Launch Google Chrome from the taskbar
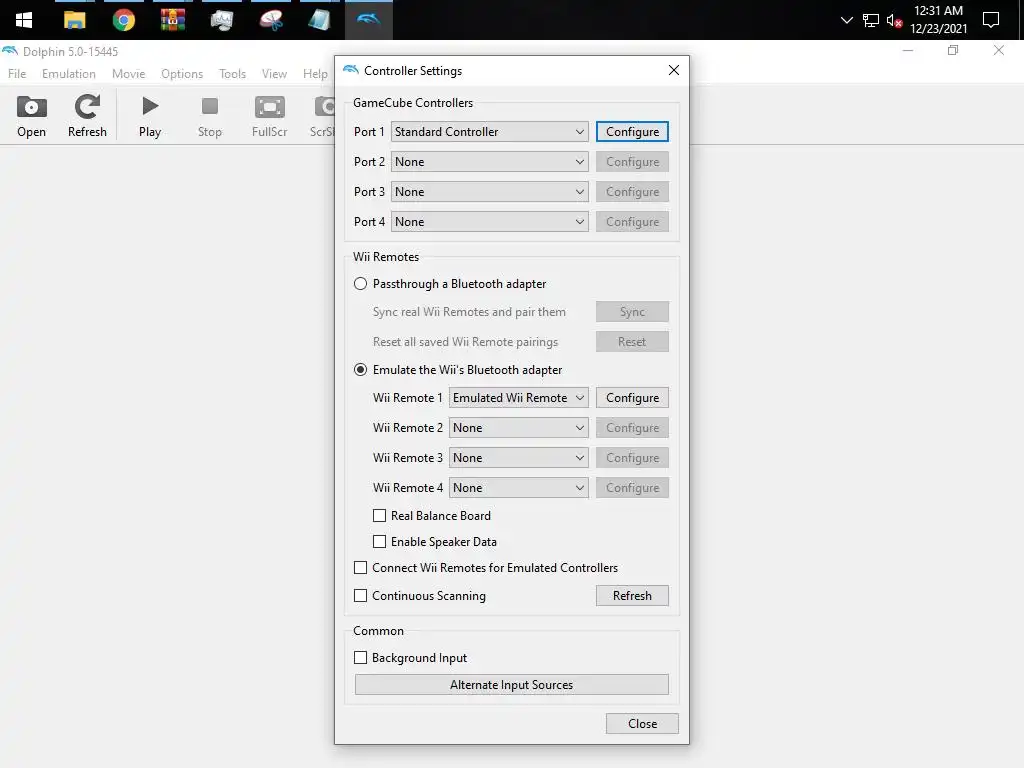Image resolution: width=1024 pixels, height=768 pixels. [123, 20]
